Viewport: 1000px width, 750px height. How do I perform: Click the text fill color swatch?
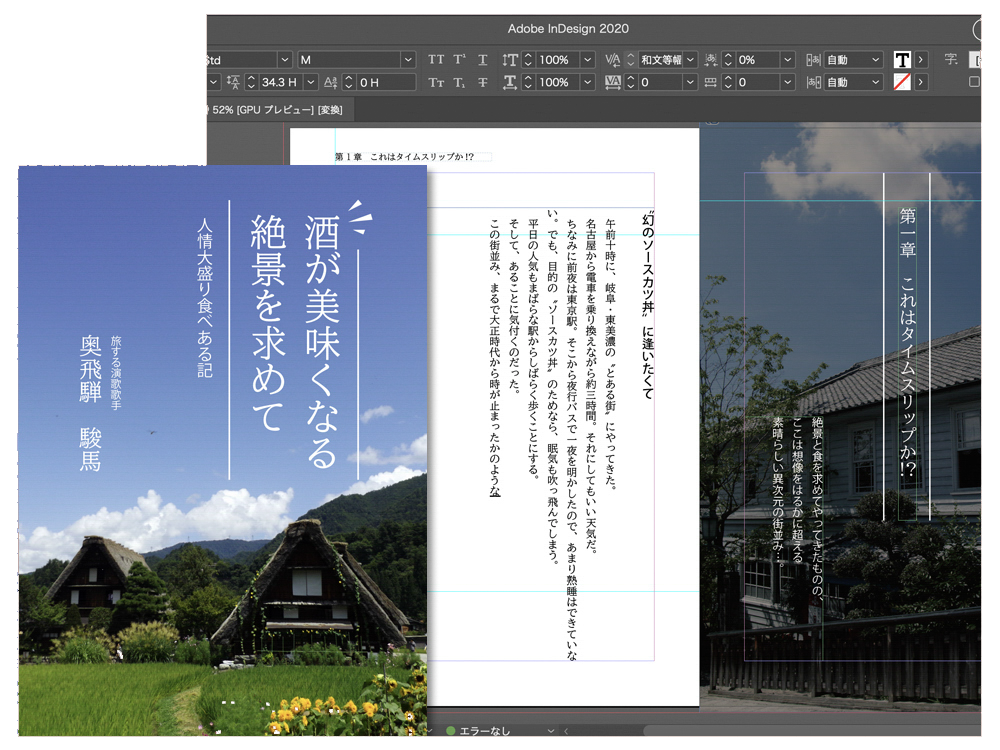[x=902, y=60]
